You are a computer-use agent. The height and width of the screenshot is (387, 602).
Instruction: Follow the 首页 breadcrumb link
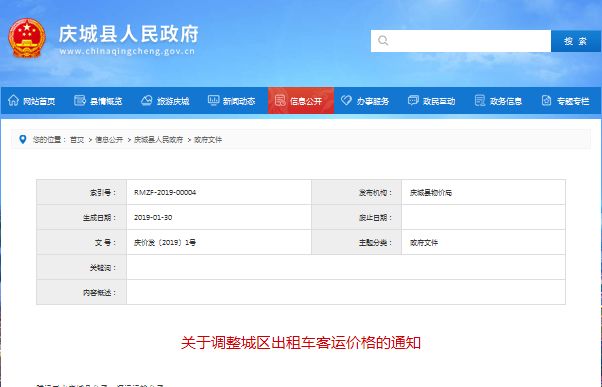point(77,140)
